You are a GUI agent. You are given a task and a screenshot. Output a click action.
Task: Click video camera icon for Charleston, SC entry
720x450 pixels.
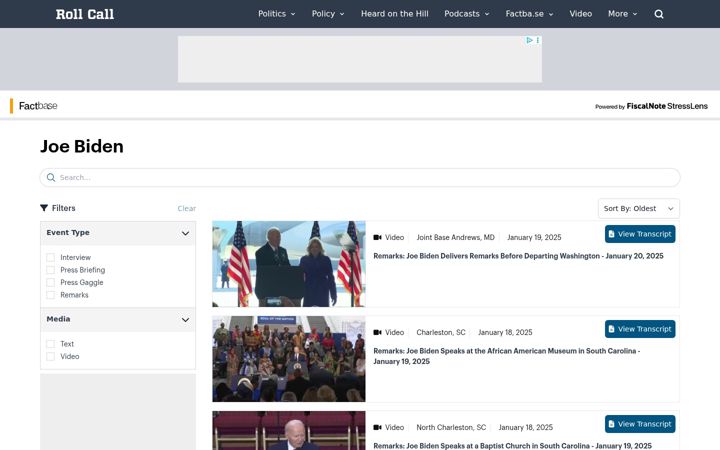[377, 332]
